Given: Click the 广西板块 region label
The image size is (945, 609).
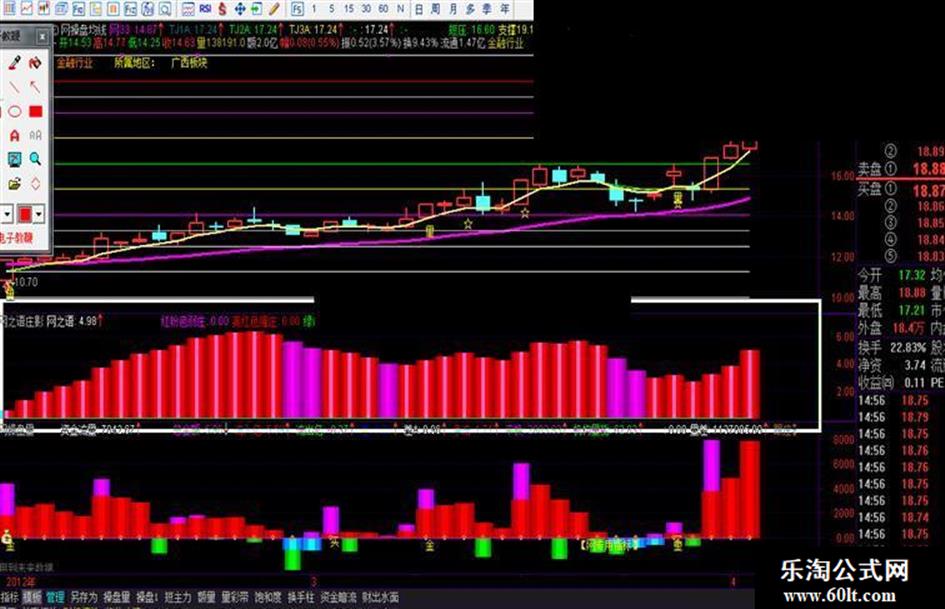Looking at the screenshot, I should click(x=189, y=63).
